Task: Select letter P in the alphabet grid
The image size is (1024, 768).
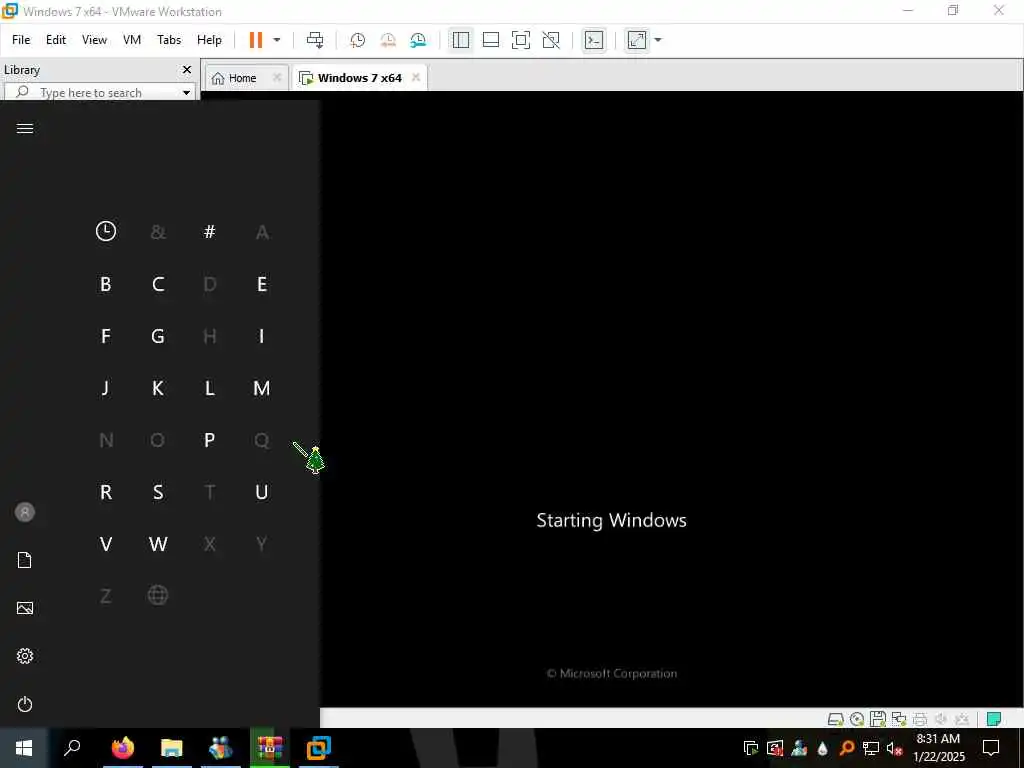Action: click(x=210, y=440)
